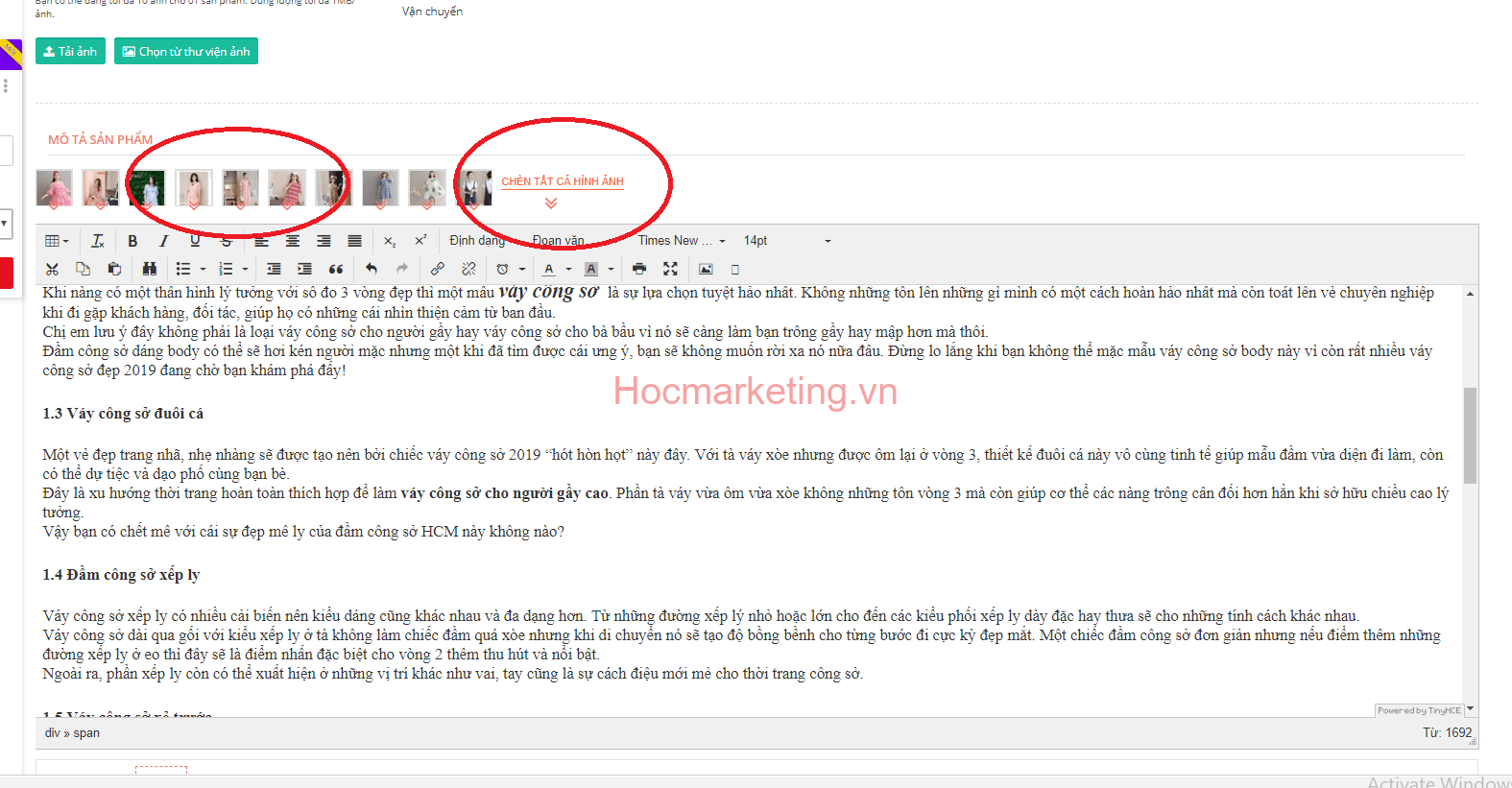Clear formatting of selected text
Viewport: 1512px width, 788px height.
point(98,241)
